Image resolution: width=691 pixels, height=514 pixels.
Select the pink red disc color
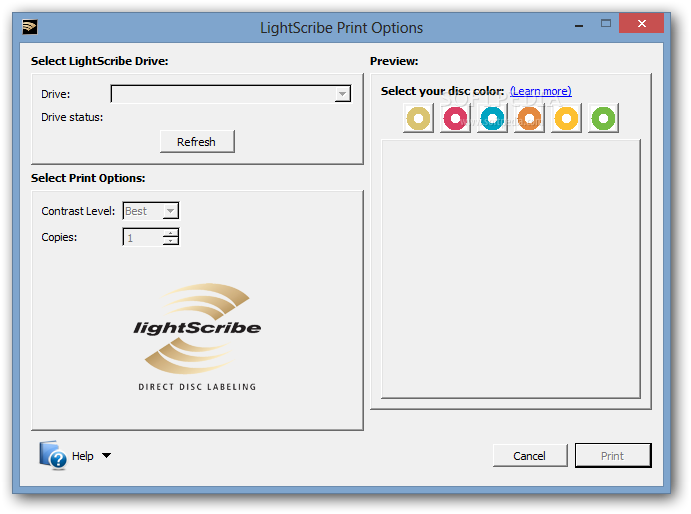(x=455, y=118)
